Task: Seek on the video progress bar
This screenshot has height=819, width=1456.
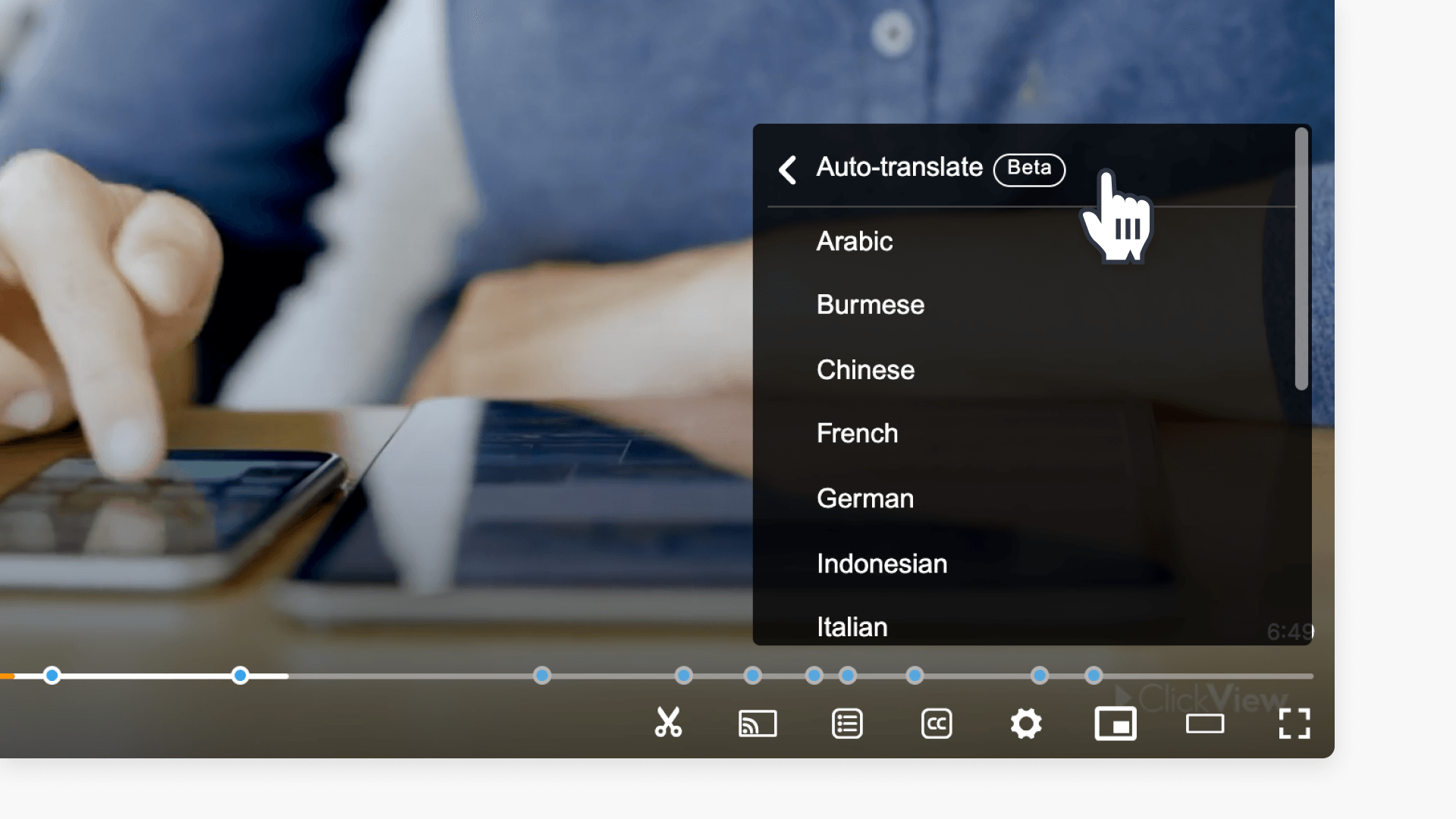Action: (657, 676)
